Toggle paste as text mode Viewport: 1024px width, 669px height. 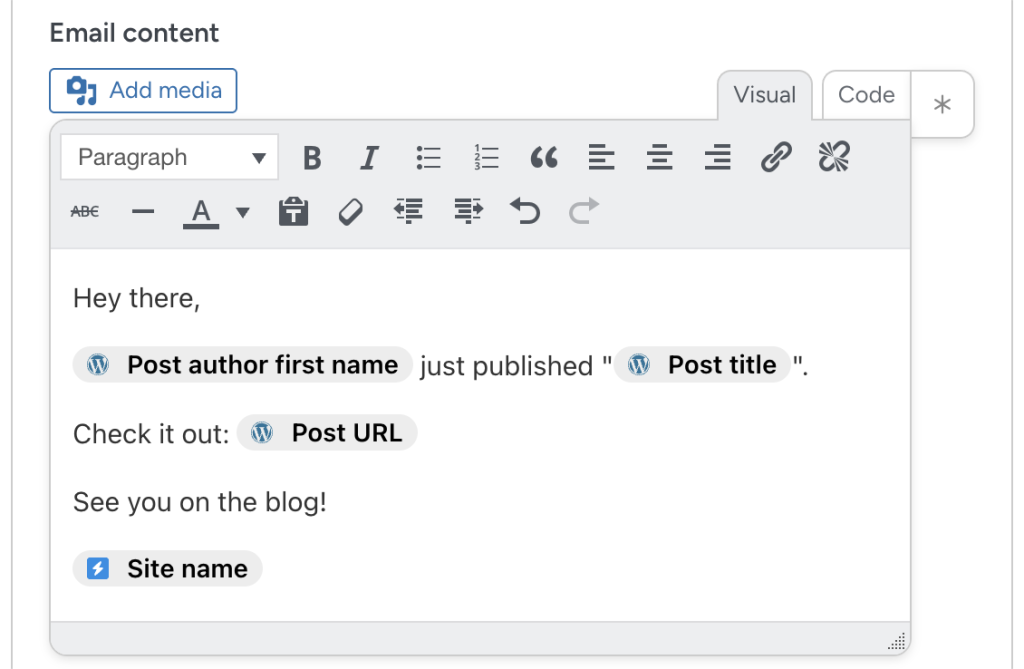293,211
